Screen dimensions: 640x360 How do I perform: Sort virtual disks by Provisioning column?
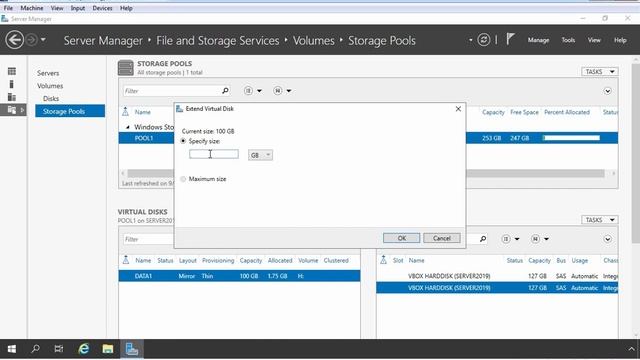click(218, 260)
